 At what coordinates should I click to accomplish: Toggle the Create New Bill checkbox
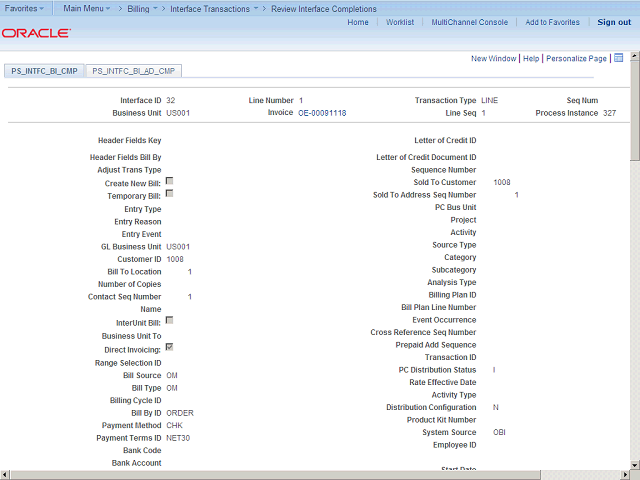click(169, 181)
